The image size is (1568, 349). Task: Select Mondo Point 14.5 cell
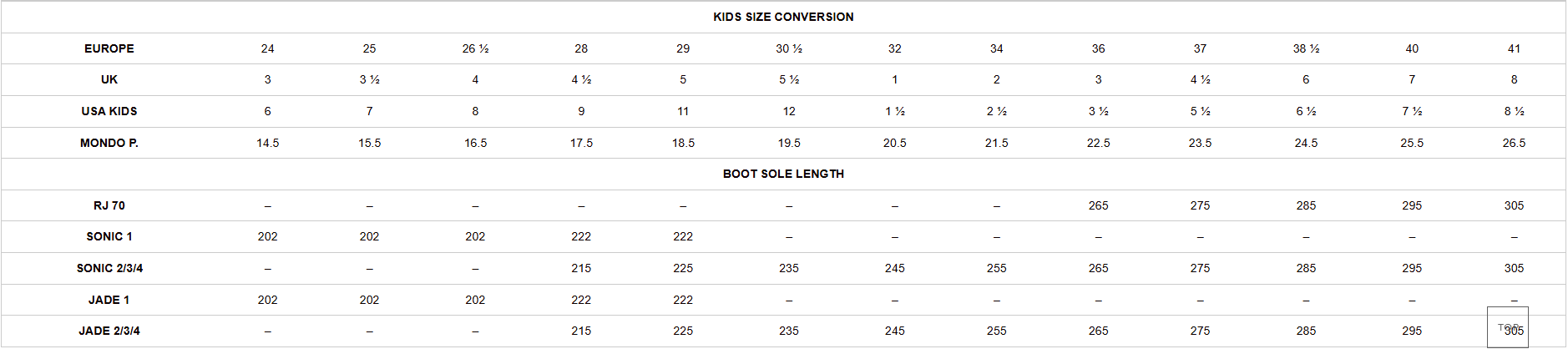pos(267,143)
